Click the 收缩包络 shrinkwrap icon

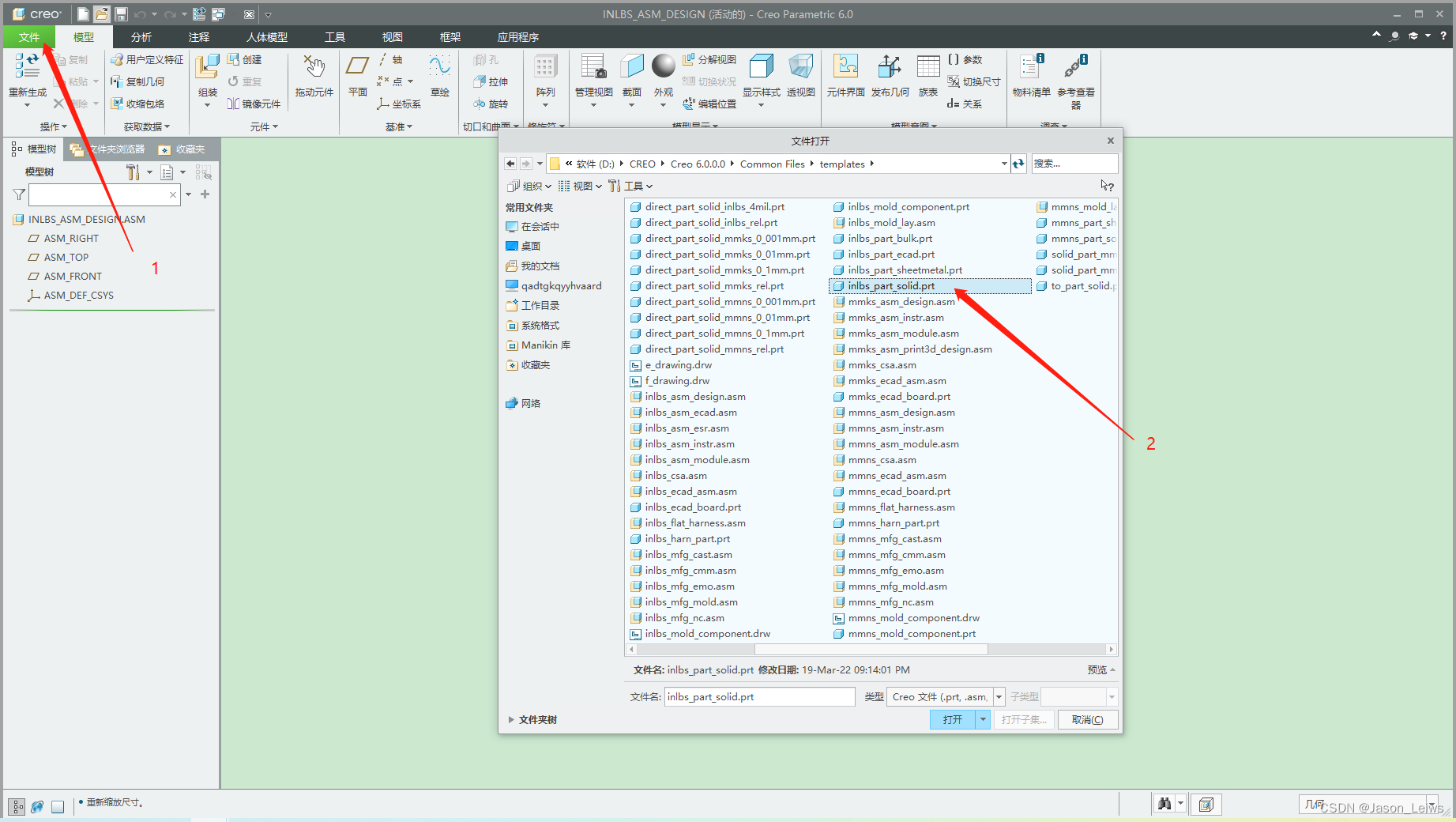[x=117, y=104]
